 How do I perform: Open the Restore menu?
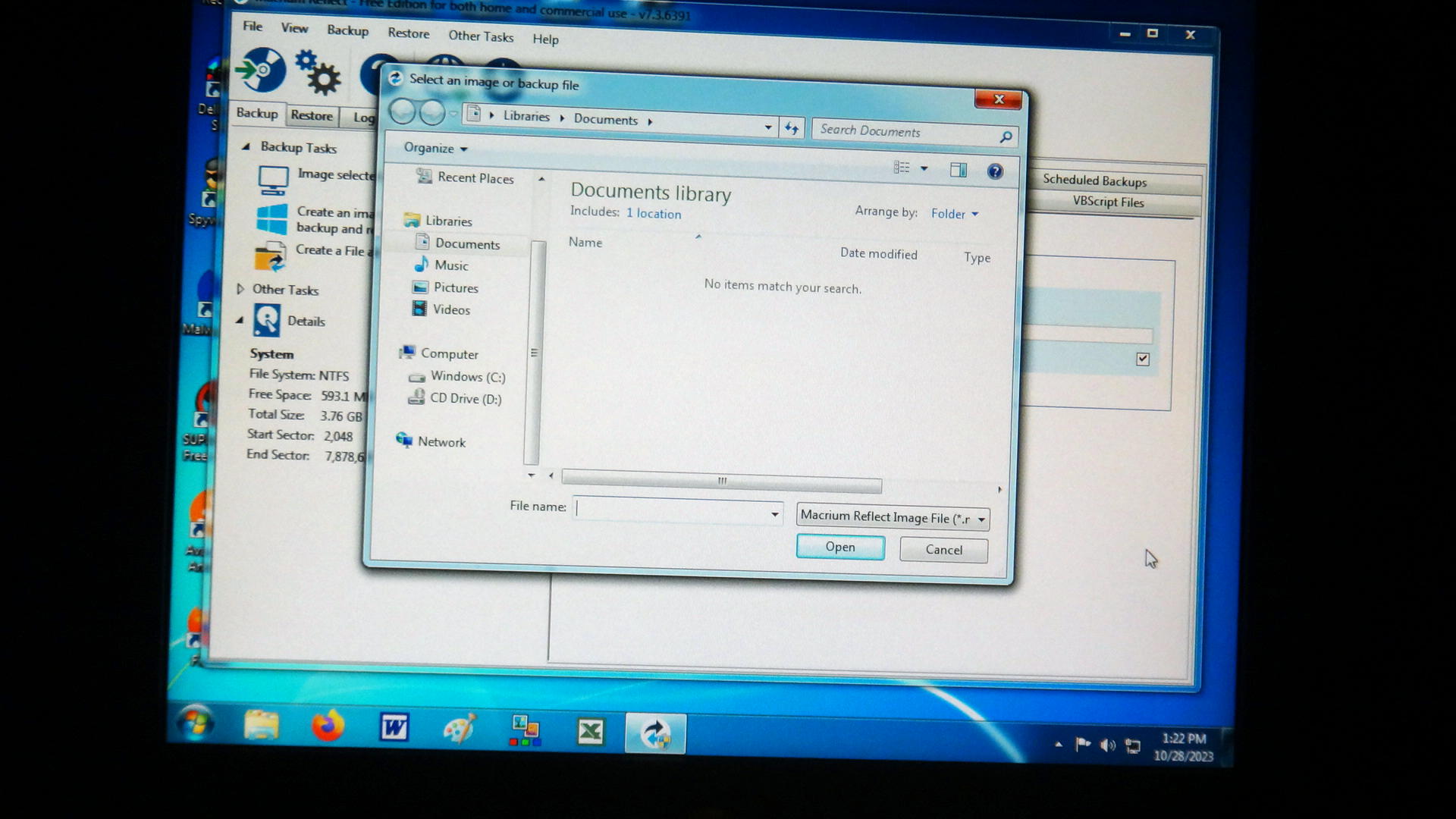(408, 33)
